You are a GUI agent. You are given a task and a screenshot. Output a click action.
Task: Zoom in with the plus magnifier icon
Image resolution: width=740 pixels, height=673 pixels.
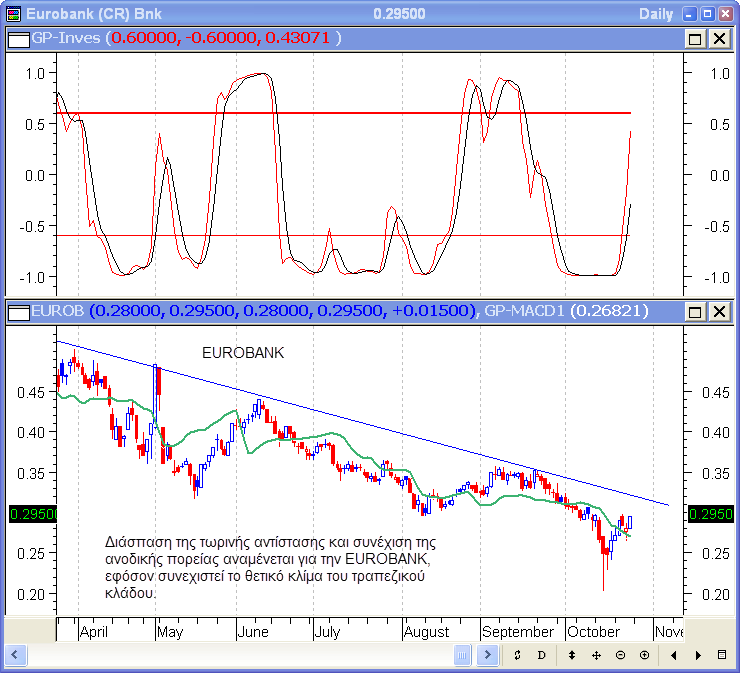coord(644,655)
